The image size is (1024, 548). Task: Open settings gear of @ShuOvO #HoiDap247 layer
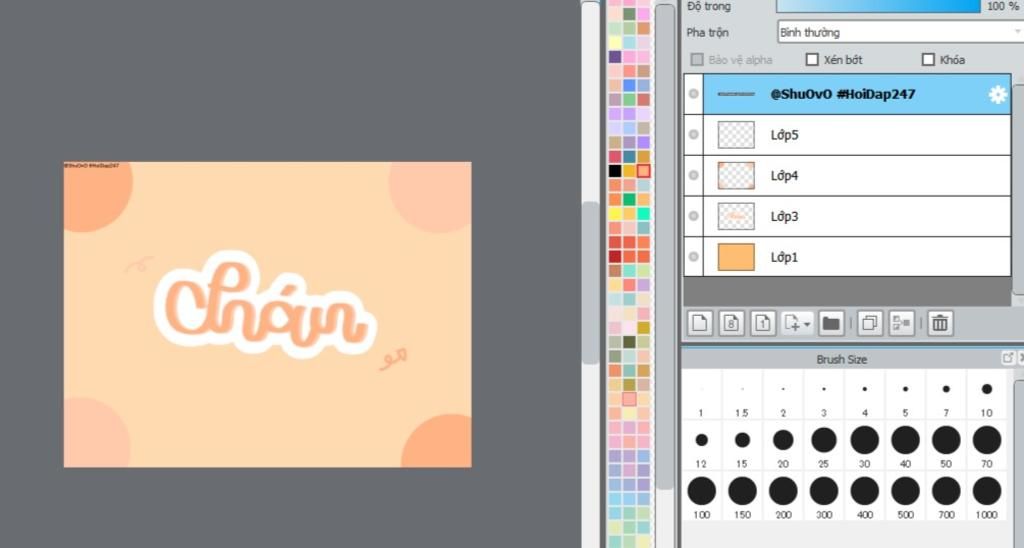tap(997, 95)
